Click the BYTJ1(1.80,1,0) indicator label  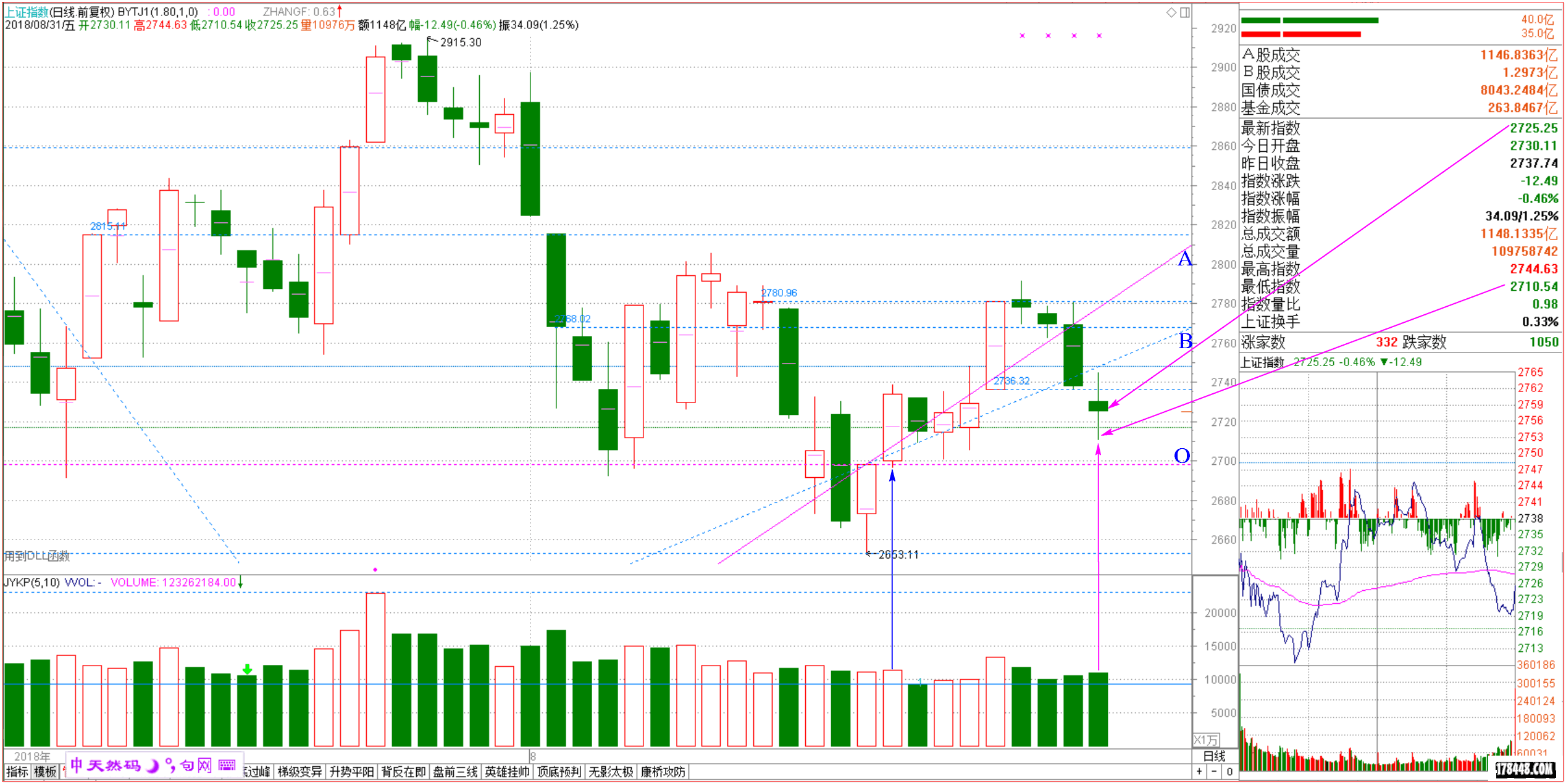(x=157, y=12)
